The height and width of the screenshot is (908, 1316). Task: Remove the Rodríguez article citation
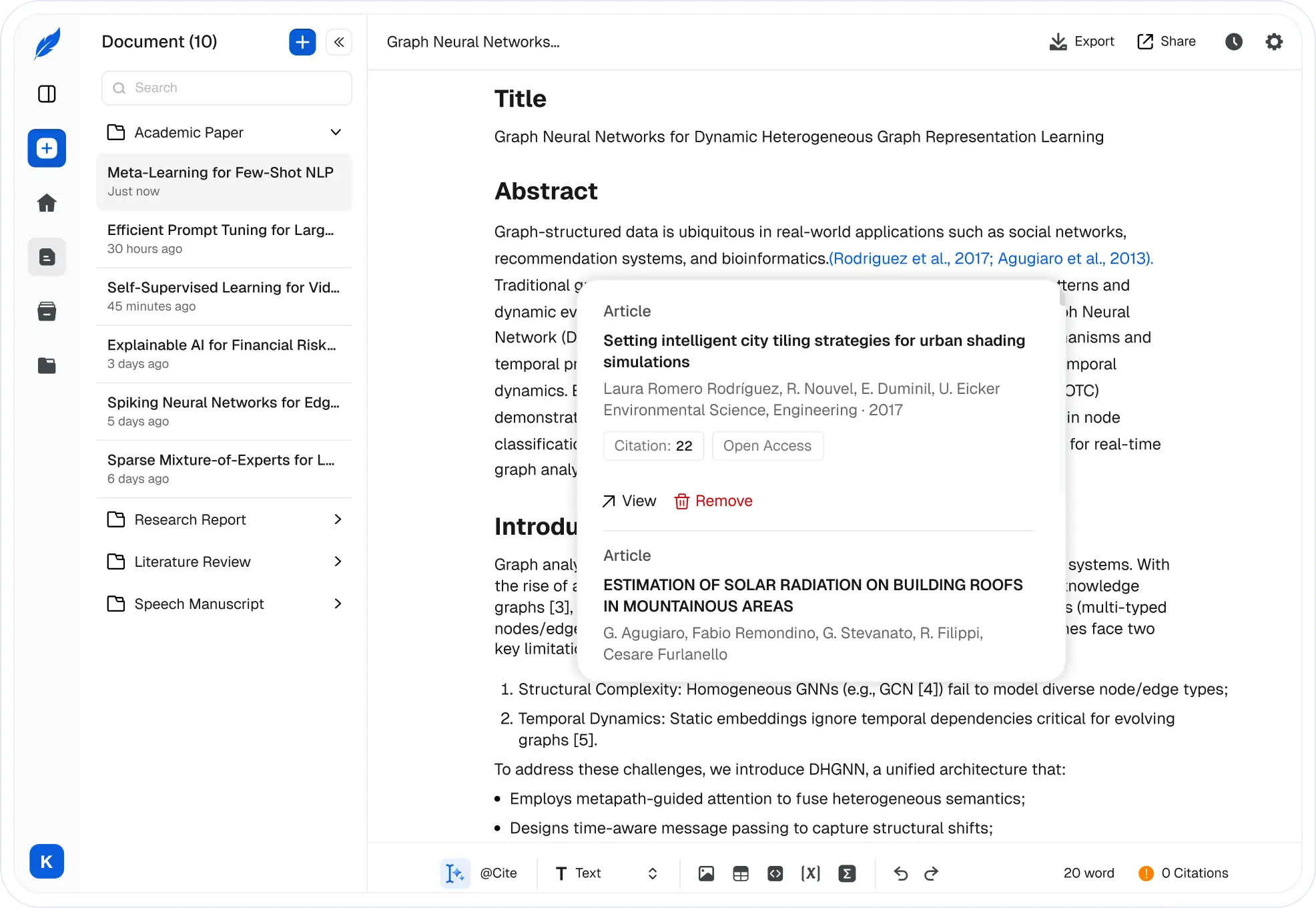pos(713,501)
